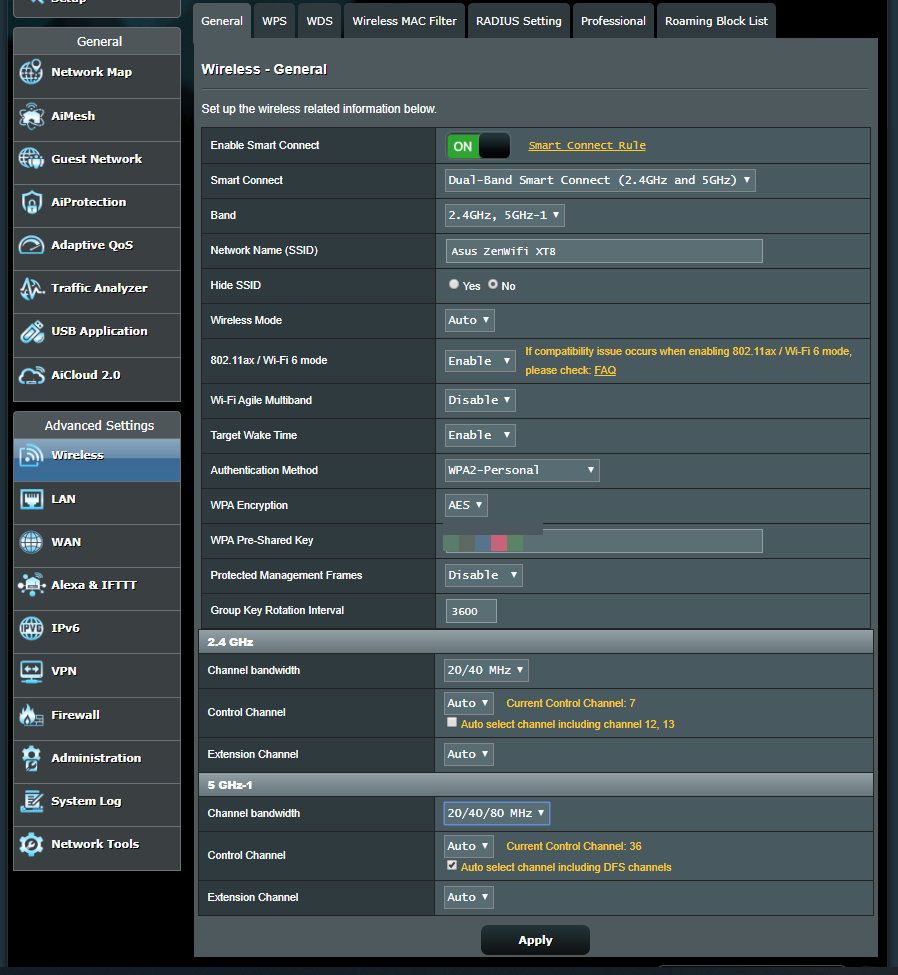Image resolution: width=898 pixels, height=975 pixels.
Task: Click the Group Key Rotation Interval field
Action: pyautogui.click(x=471, y=611)
